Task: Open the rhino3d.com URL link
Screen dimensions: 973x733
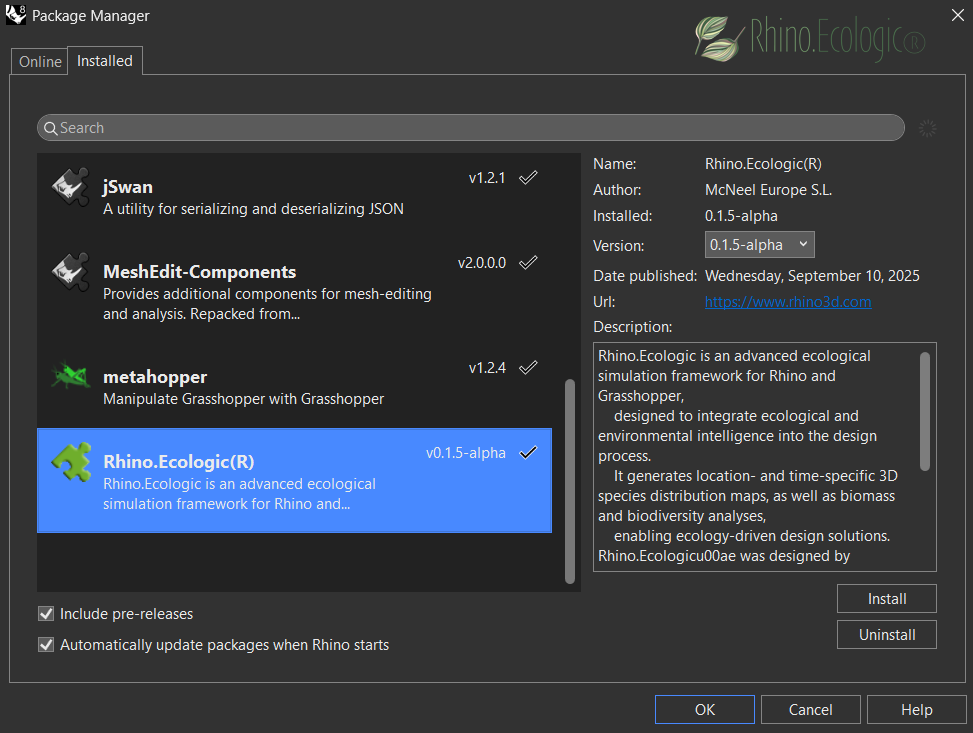Action: (788, 302)
